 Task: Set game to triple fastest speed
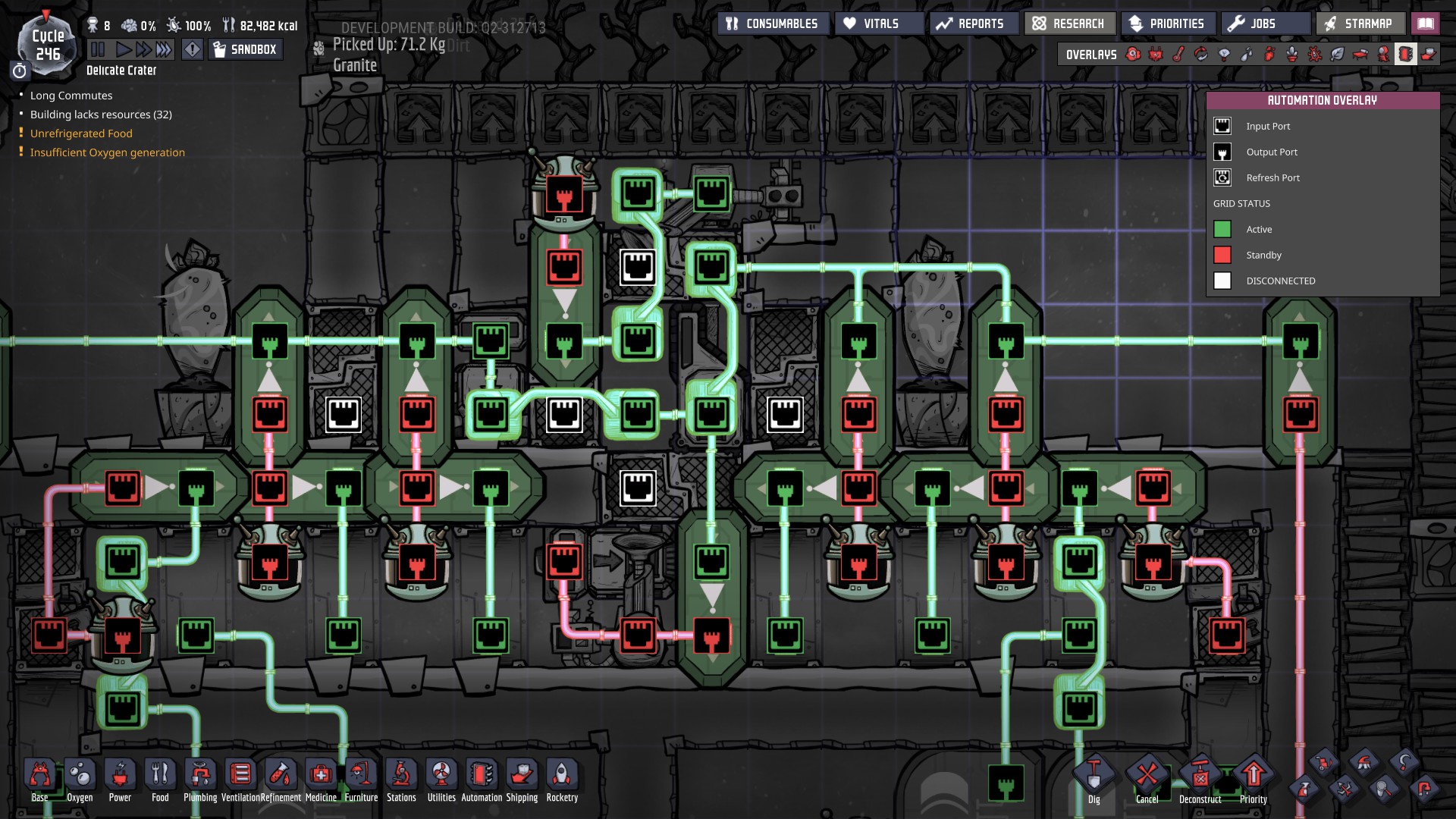tap(164, 50)
